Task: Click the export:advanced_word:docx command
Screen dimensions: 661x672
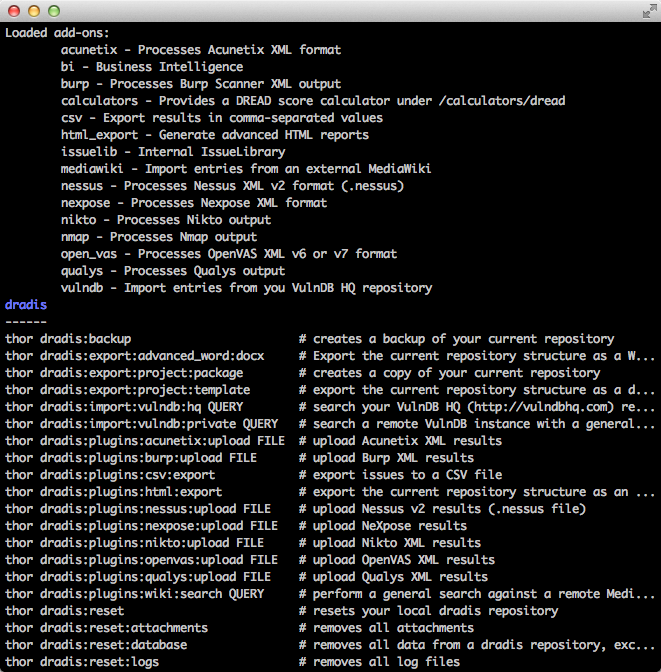Action: coord(135,356)
